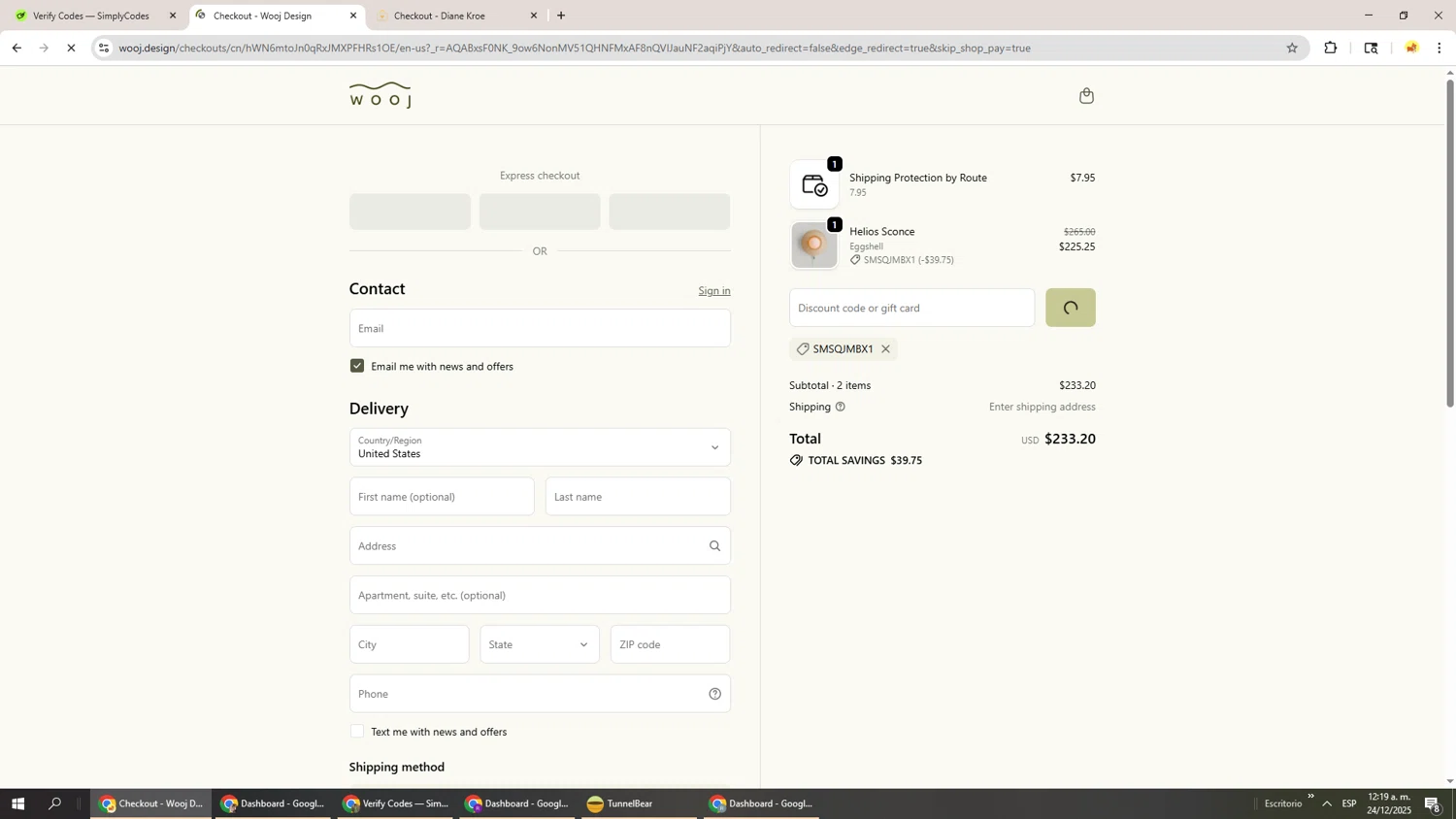Open Chrome menu with three dots
This screenshot has width=1456, height=819.
1439,48
